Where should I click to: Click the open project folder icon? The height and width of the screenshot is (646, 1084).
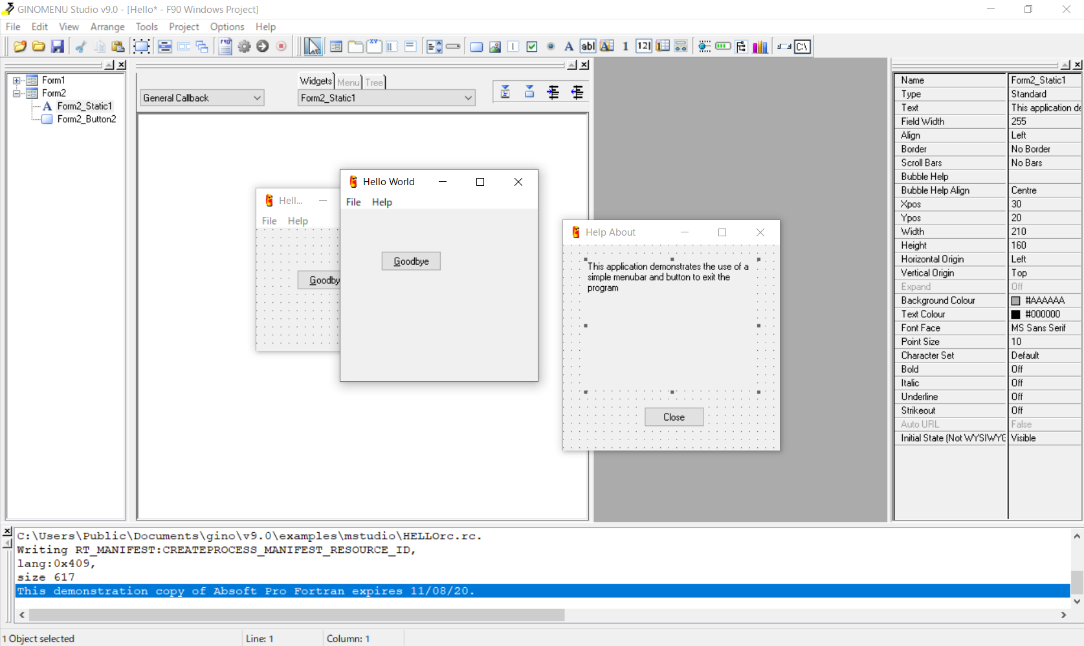[x=39, y=46]
